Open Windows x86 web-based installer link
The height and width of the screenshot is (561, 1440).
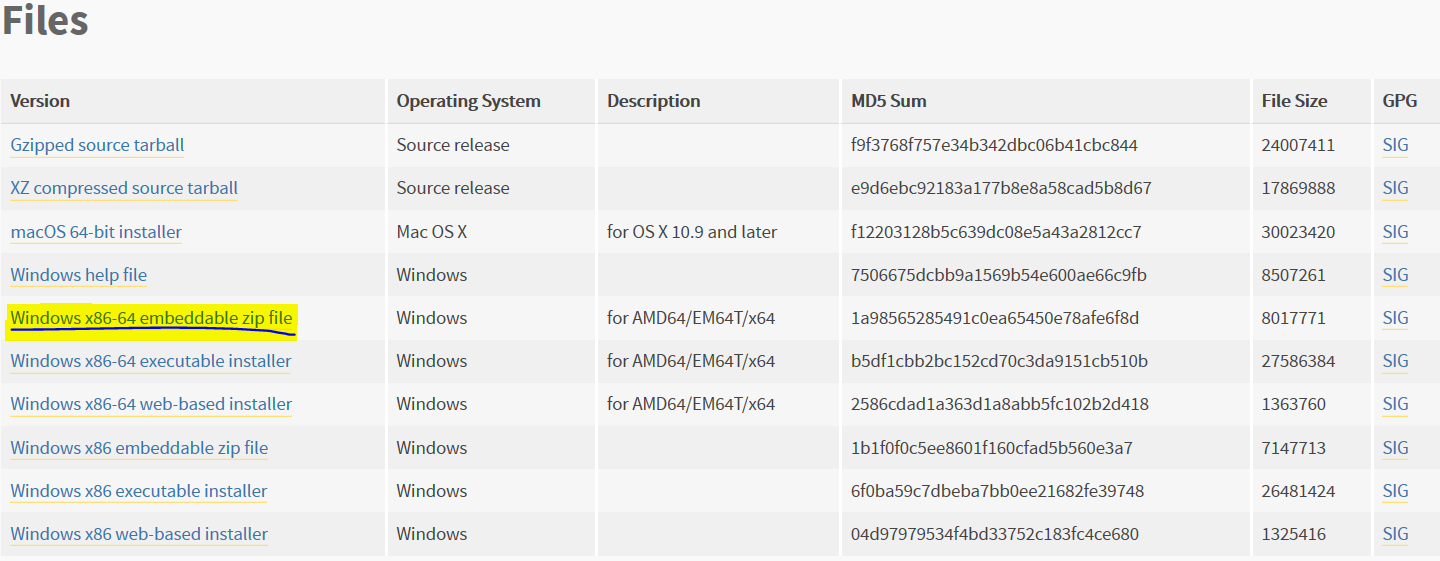[139, 534]
